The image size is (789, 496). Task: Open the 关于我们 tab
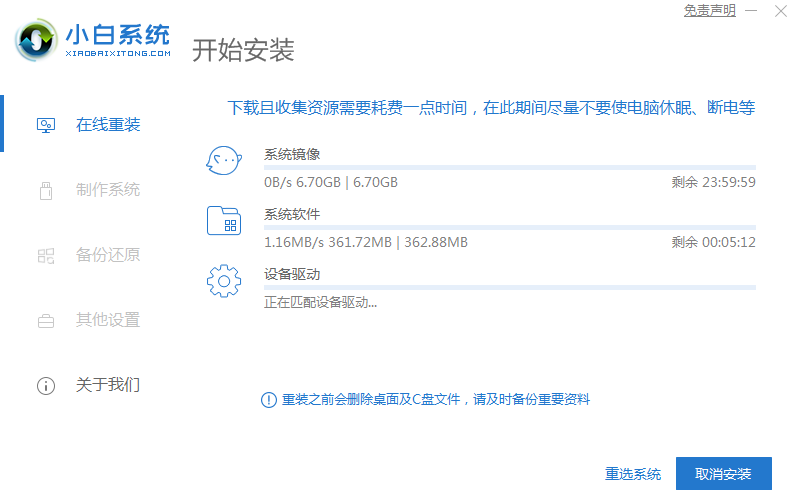pyautogui.click(x=108, y=385)
